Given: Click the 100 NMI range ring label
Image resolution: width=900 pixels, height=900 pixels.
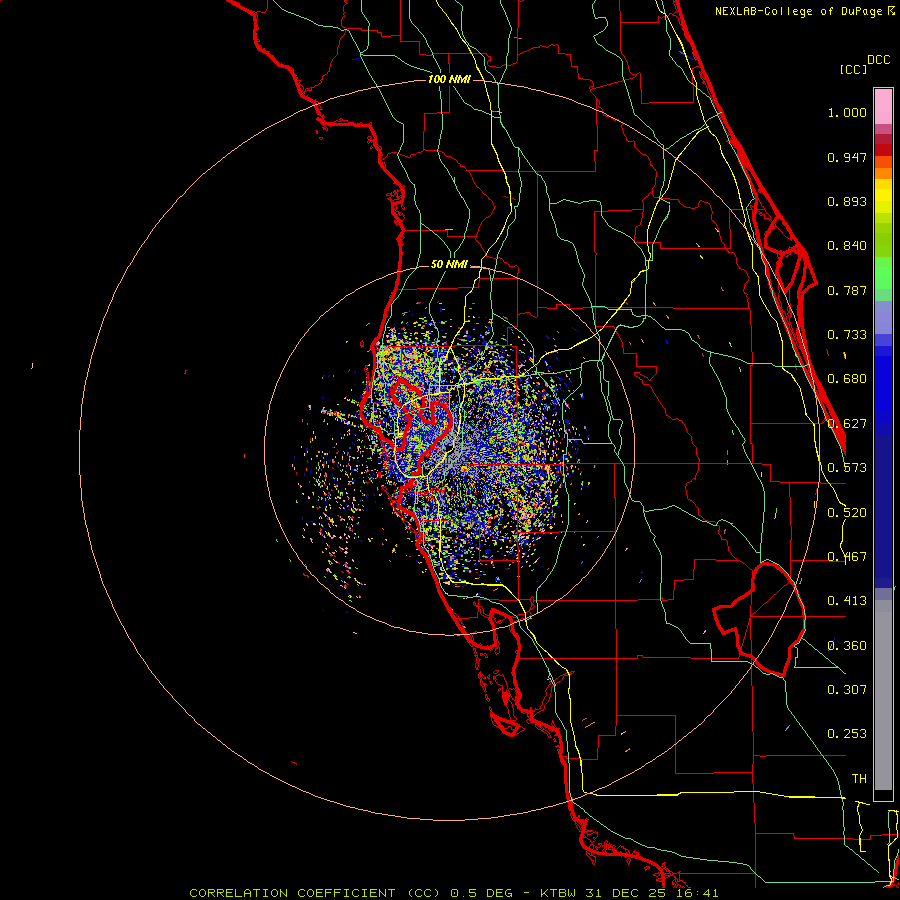Looking at the screenshot, I should [x=449, y=79].
